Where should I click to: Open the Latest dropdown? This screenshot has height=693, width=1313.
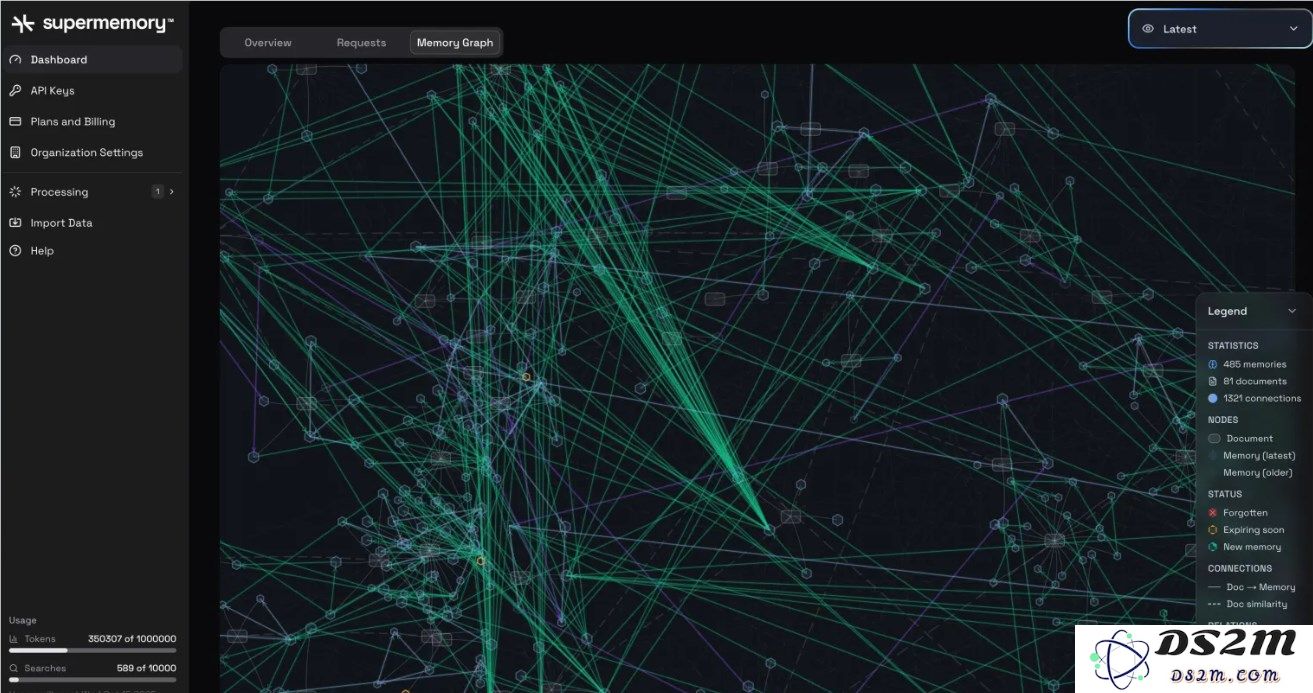(x=1294, y=28)
